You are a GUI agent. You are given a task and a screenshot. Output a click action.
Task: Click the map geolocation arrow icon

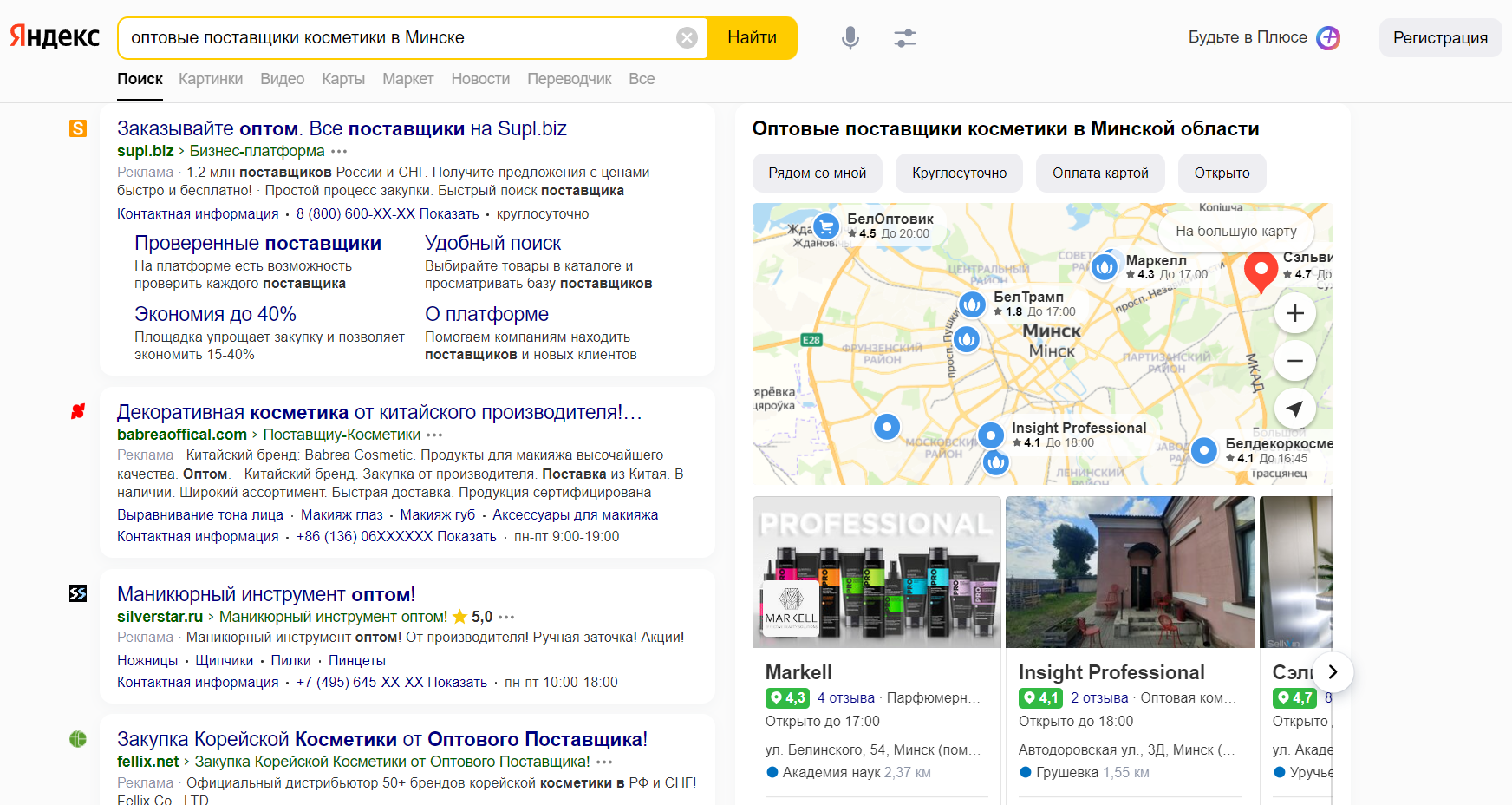1295,409
